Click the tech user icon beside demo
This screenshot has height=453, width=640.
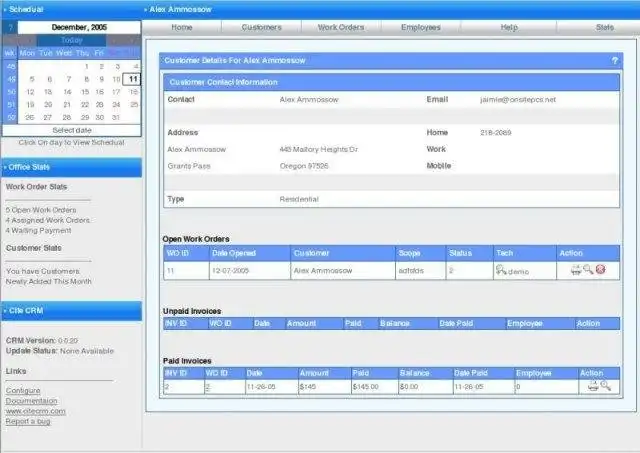tap(501, 270)
